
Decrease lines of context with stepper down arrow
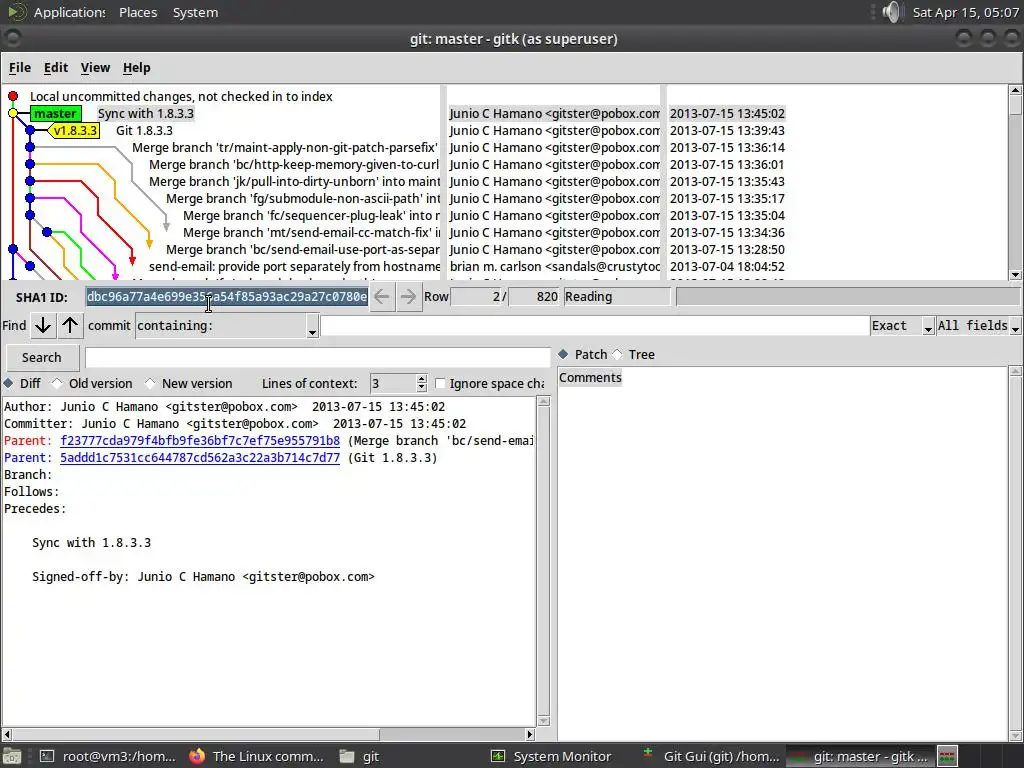(x=422, y=388)
